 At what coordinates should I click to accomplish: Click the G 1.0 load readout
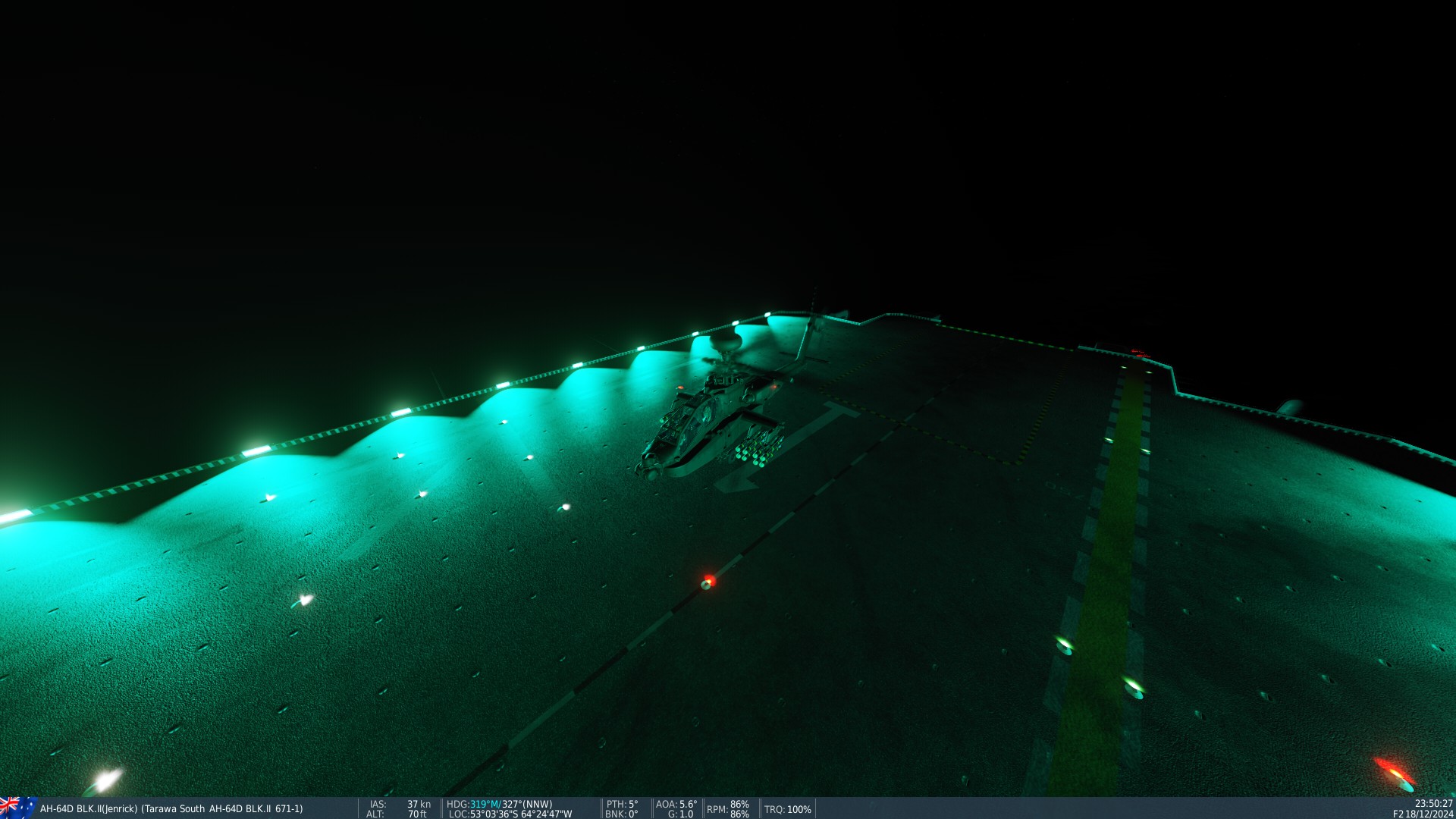tap(680, 814)
